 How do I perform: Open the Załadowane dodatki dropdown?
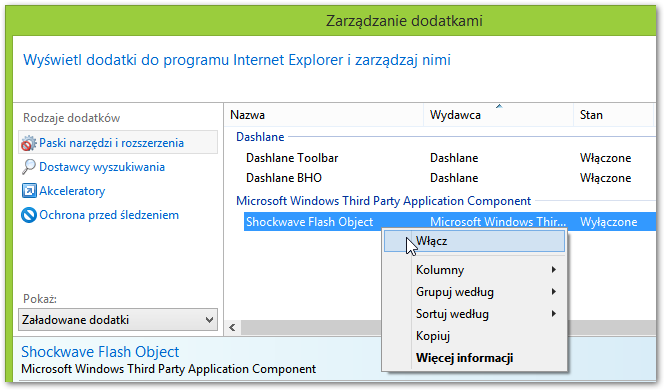coord(118,320)
